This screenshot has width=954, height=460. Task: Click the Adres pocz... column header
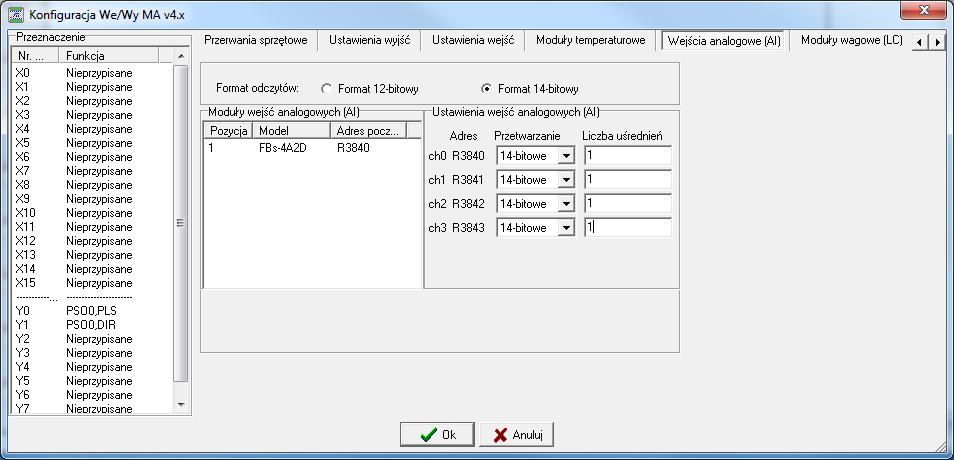tap(369, 131)
